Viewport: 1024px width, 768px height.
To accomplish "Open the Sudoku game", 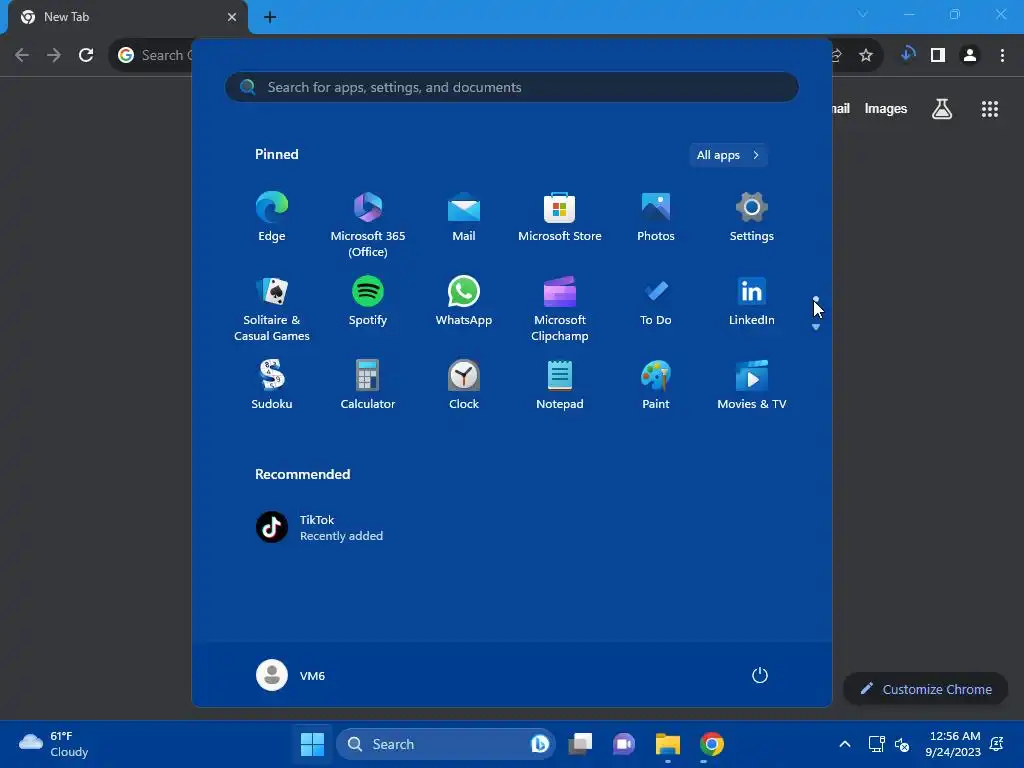I will pos(272,385).
